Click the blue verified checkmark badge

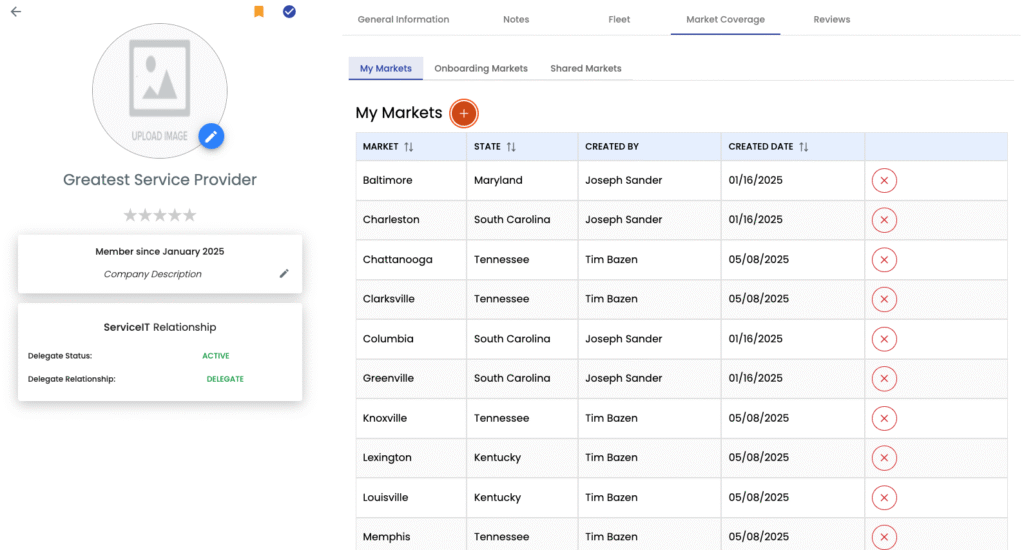289,12
